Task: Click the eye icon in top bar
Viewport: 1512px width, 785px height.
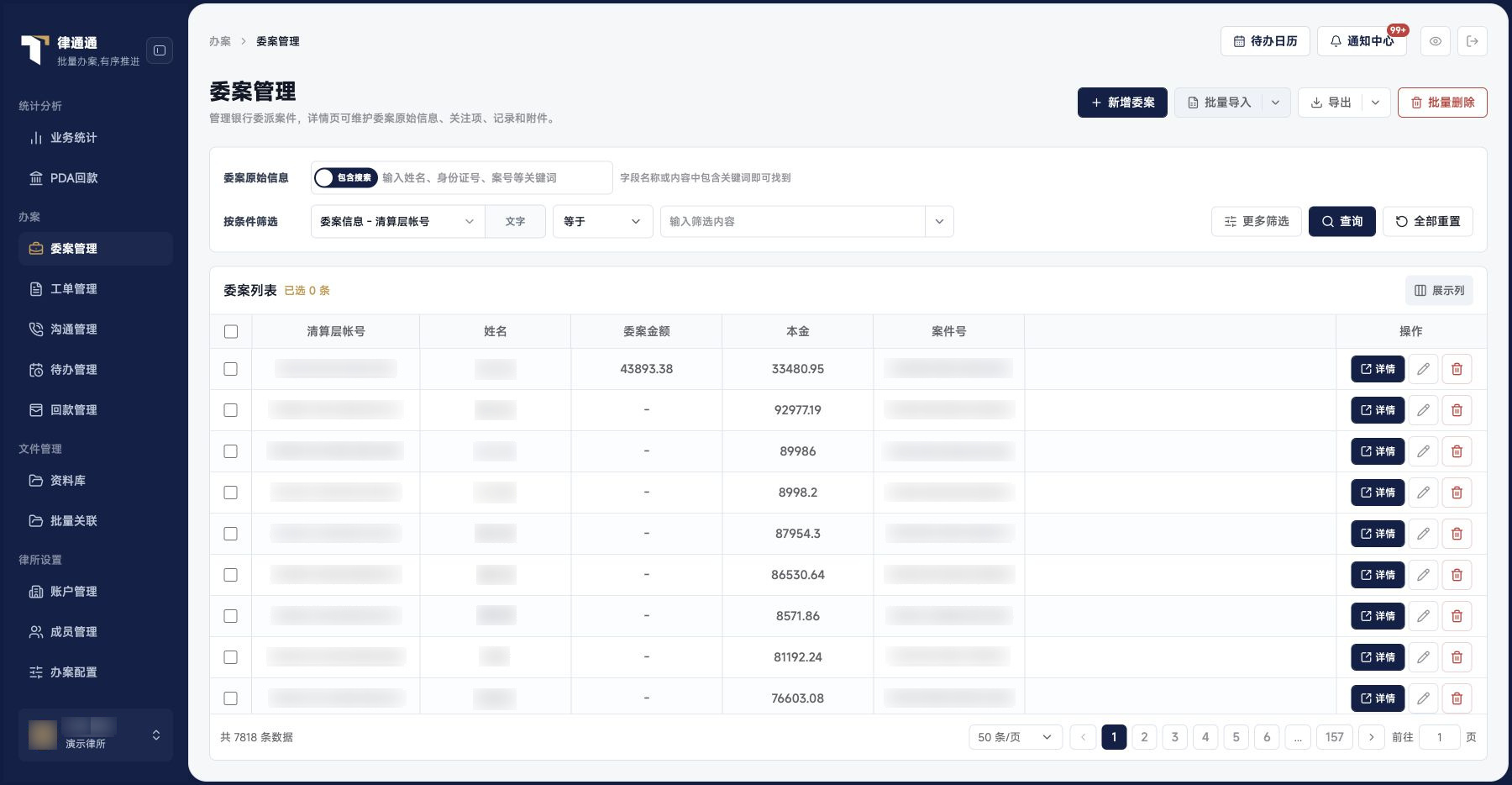Action: pos(1436,41)
